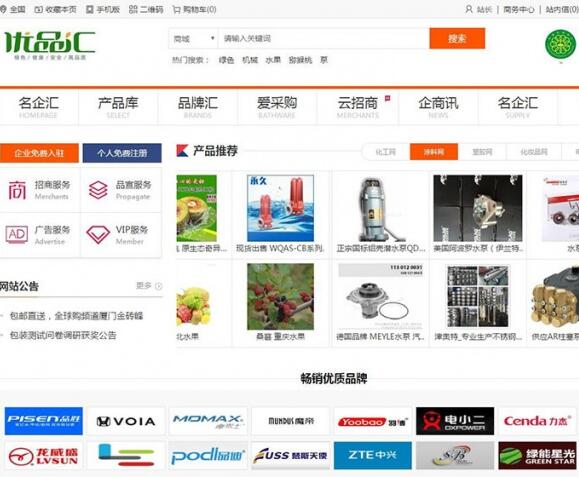Open the 供应AR柱塞泵 product thumbnail
The image size is (579, 477).
click(x=555, y=296)
